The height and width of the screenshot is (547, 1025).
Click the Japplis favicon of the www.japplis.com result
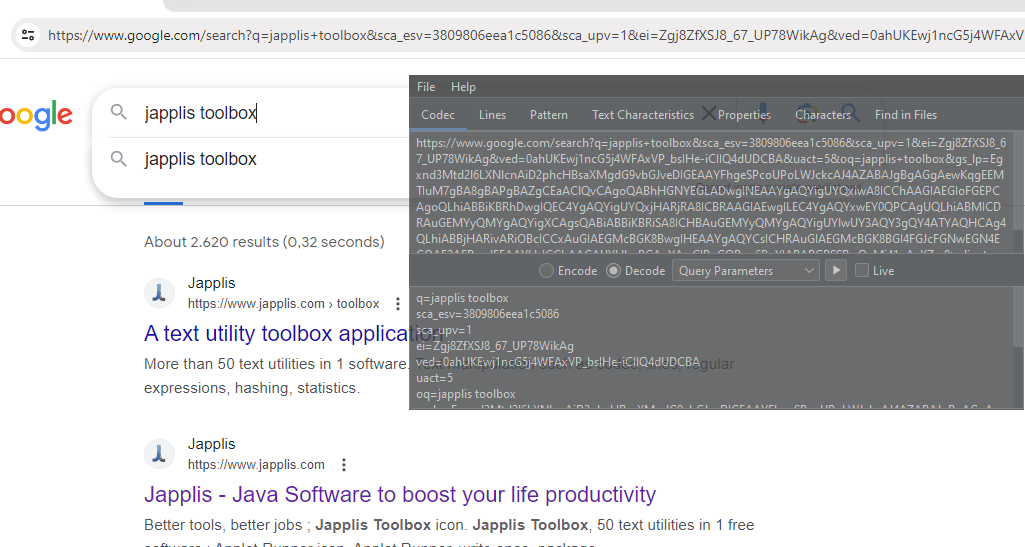[x=159, y=454]
